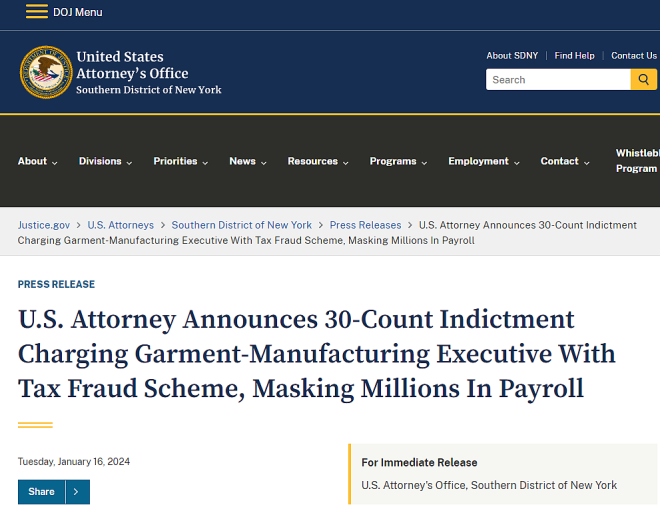Go to Justice.gov breadcrumb link

coord(44,225)
